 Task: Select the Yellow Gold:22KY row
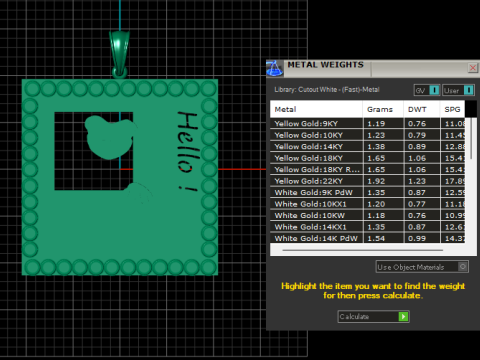(367, 181)
